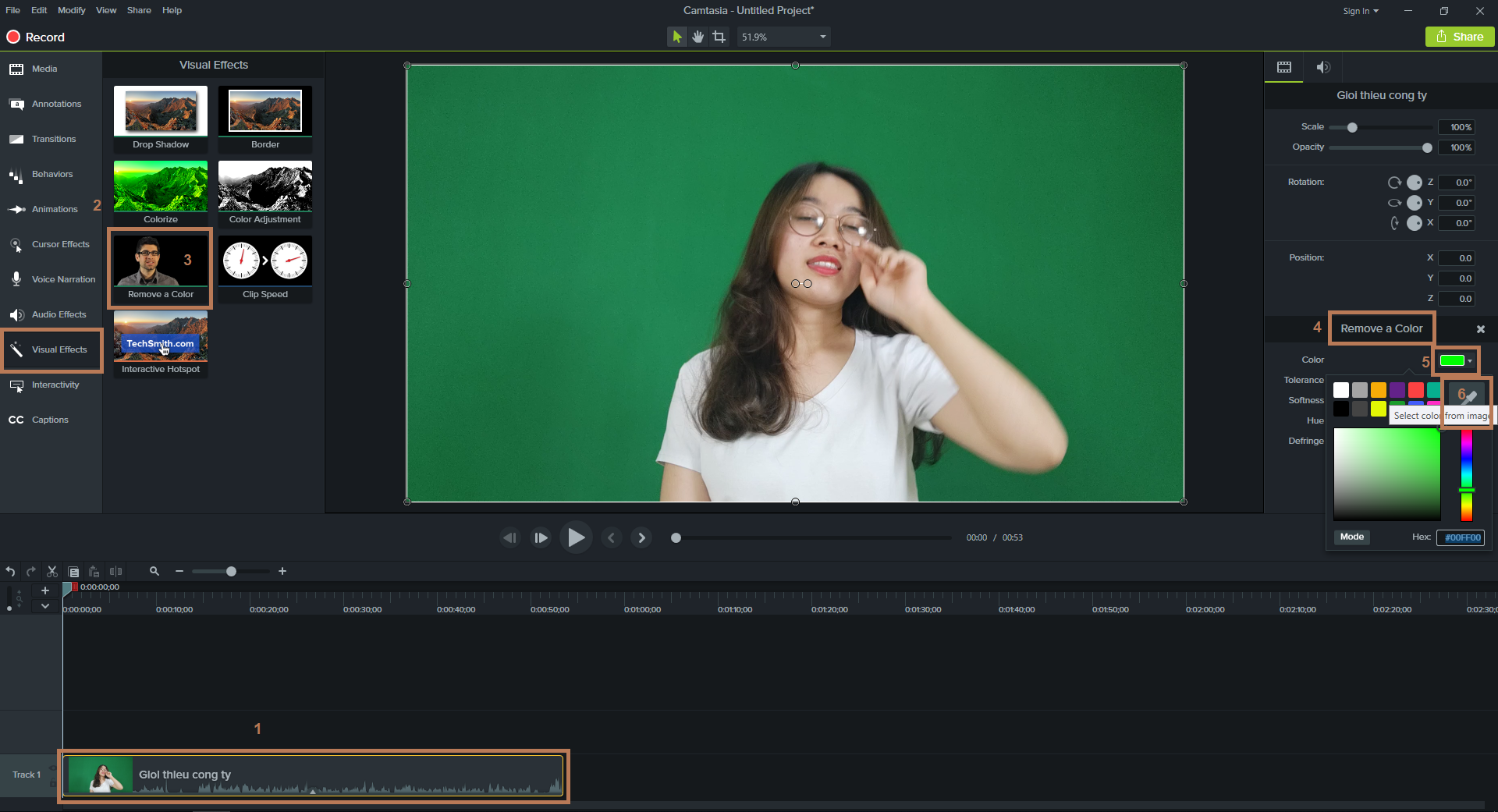Image resolution: width=1498 pixels, height=812 pixels.
Task: Click the Cut scissors icon
Action: (52, 572)
